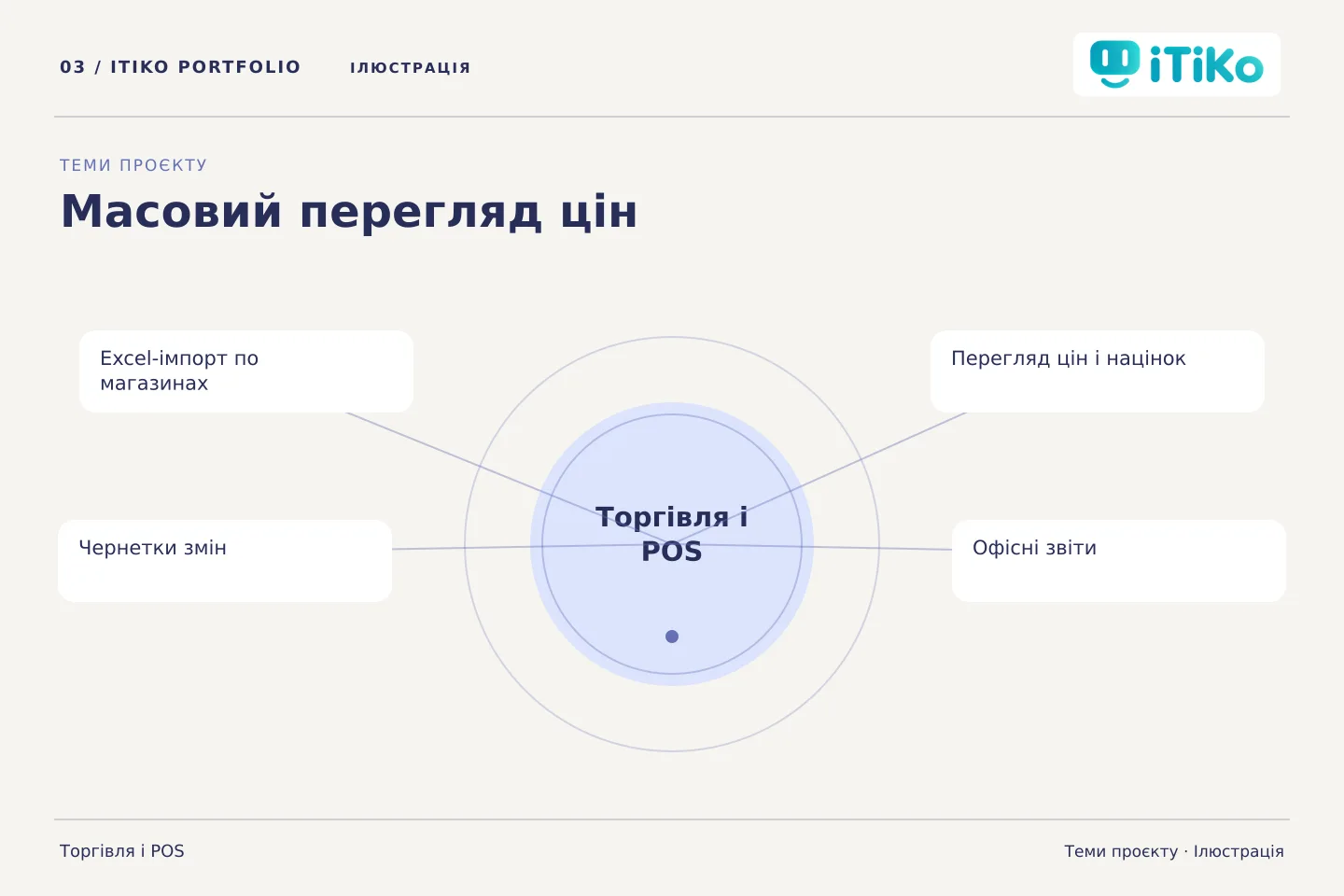Click the "Чернетки змін" card
This screenshot has height=896, width=1344.
[x=225, y=561]
